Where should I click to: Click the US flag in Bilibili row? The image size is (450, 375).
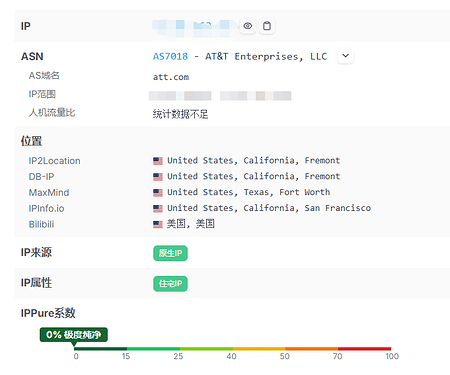tap(158, 224)
